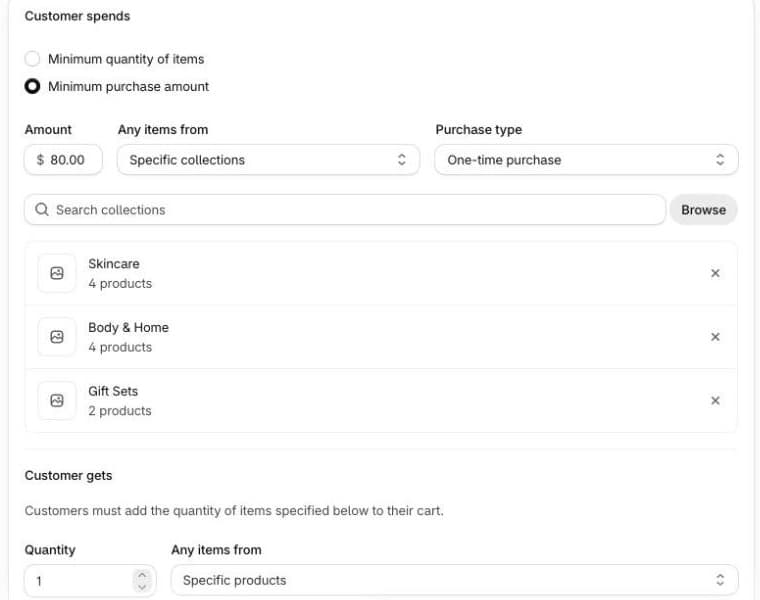Remove the Skincare collection
This screenshot has height=600, width=760.
click(715, 273)
